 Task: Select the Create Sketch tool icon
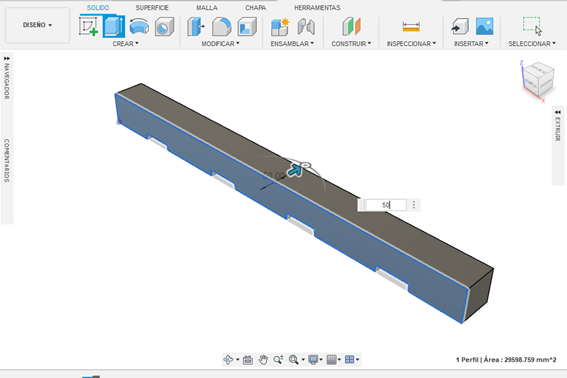[89, 26]
